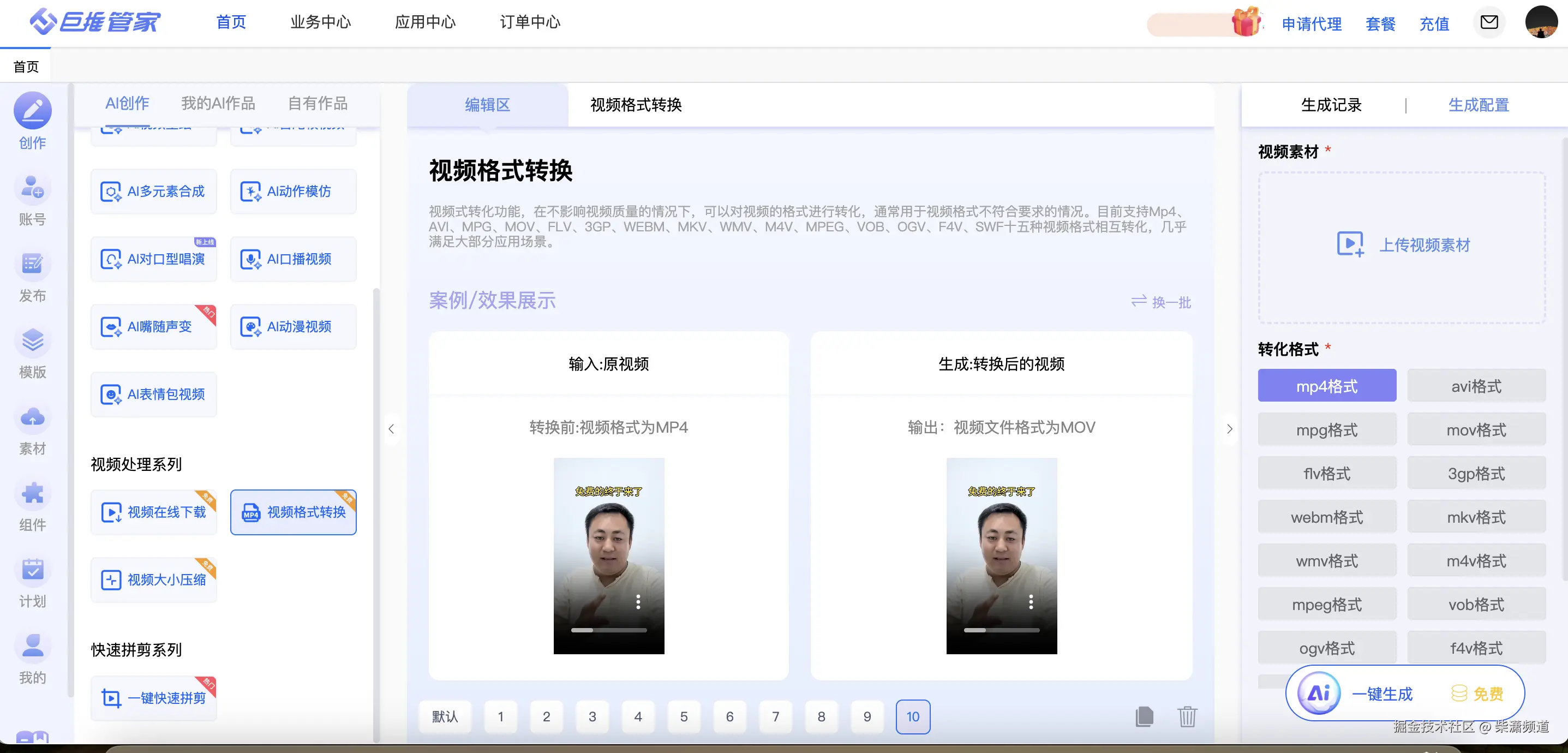Switch to the 编辑区 tab
This screenshot has width=1568, height=753.
click(487, 105)
